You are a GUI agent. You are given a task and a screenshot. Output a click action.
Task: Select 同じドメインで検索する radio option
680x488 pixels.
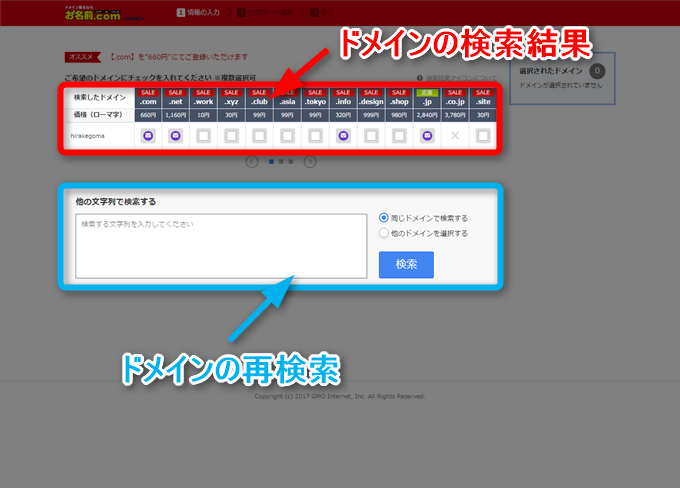(383, 218)
